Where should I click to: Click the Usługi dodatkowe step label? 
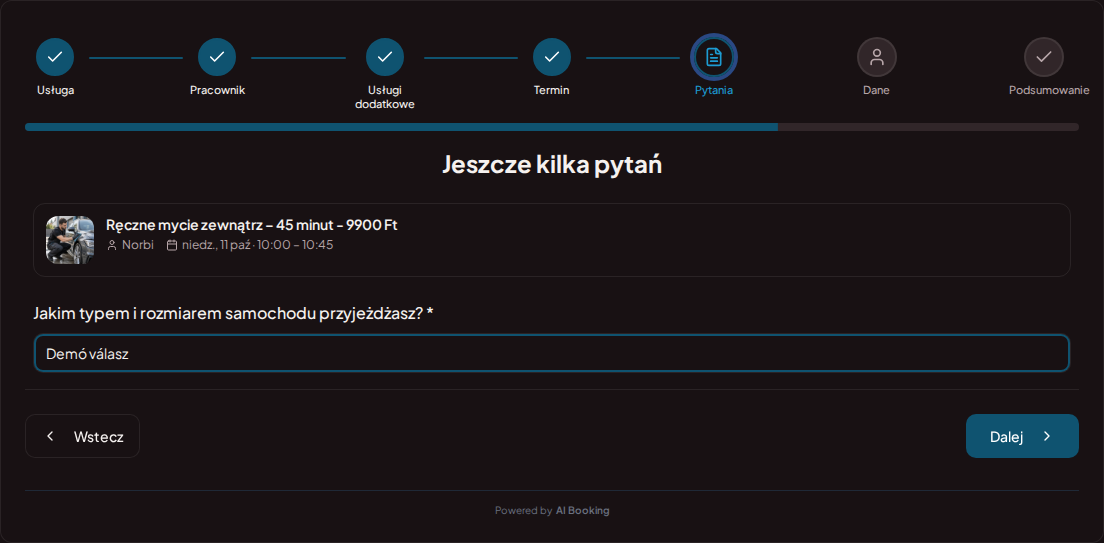(x=385, y=97)
